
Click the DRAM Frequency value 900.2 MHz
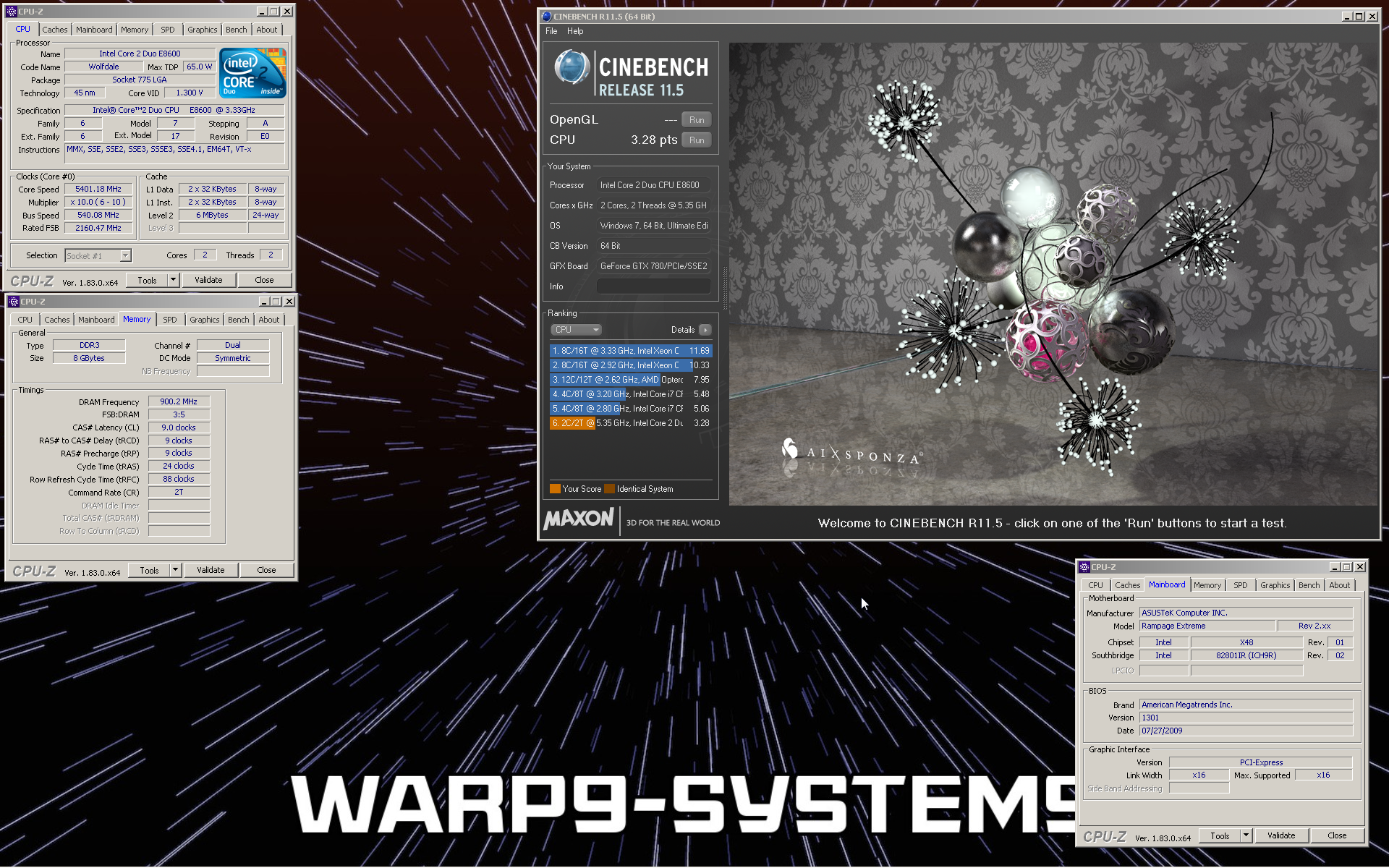[x=179, y=401]
